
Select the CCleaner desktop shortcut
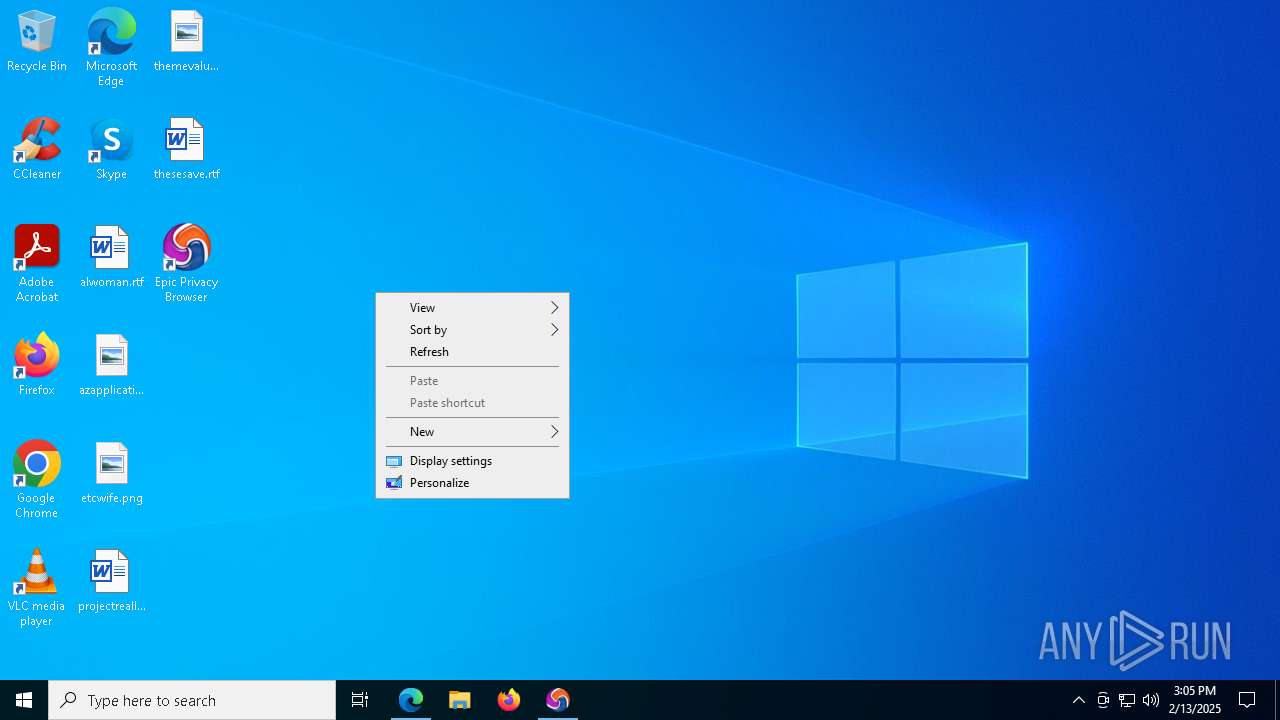point(37,149)
